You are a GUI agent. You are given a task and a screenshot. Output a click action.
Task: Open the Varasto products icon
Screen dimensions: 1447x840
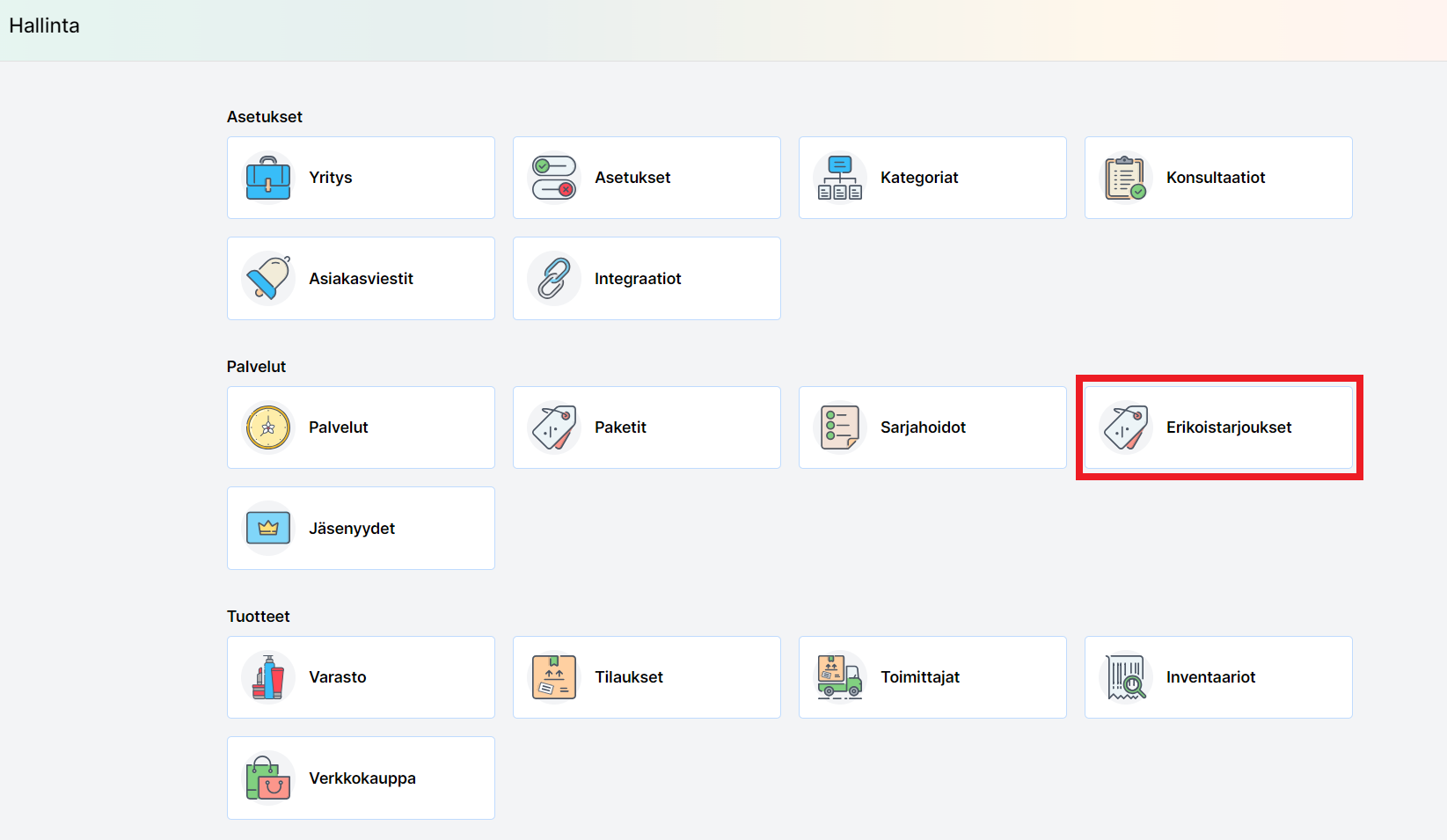click(x=268, y=677)
